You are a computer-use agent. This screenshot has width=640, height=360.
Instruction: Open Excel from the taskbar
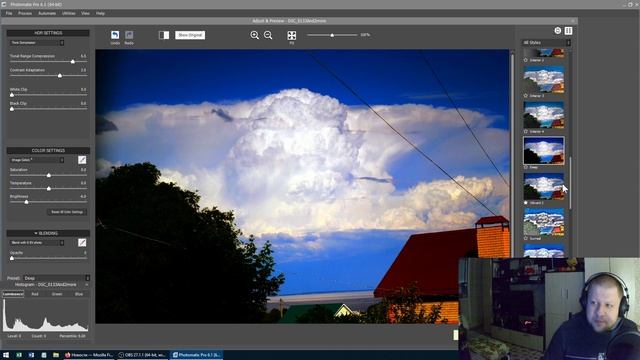click(x=19, y=355)
